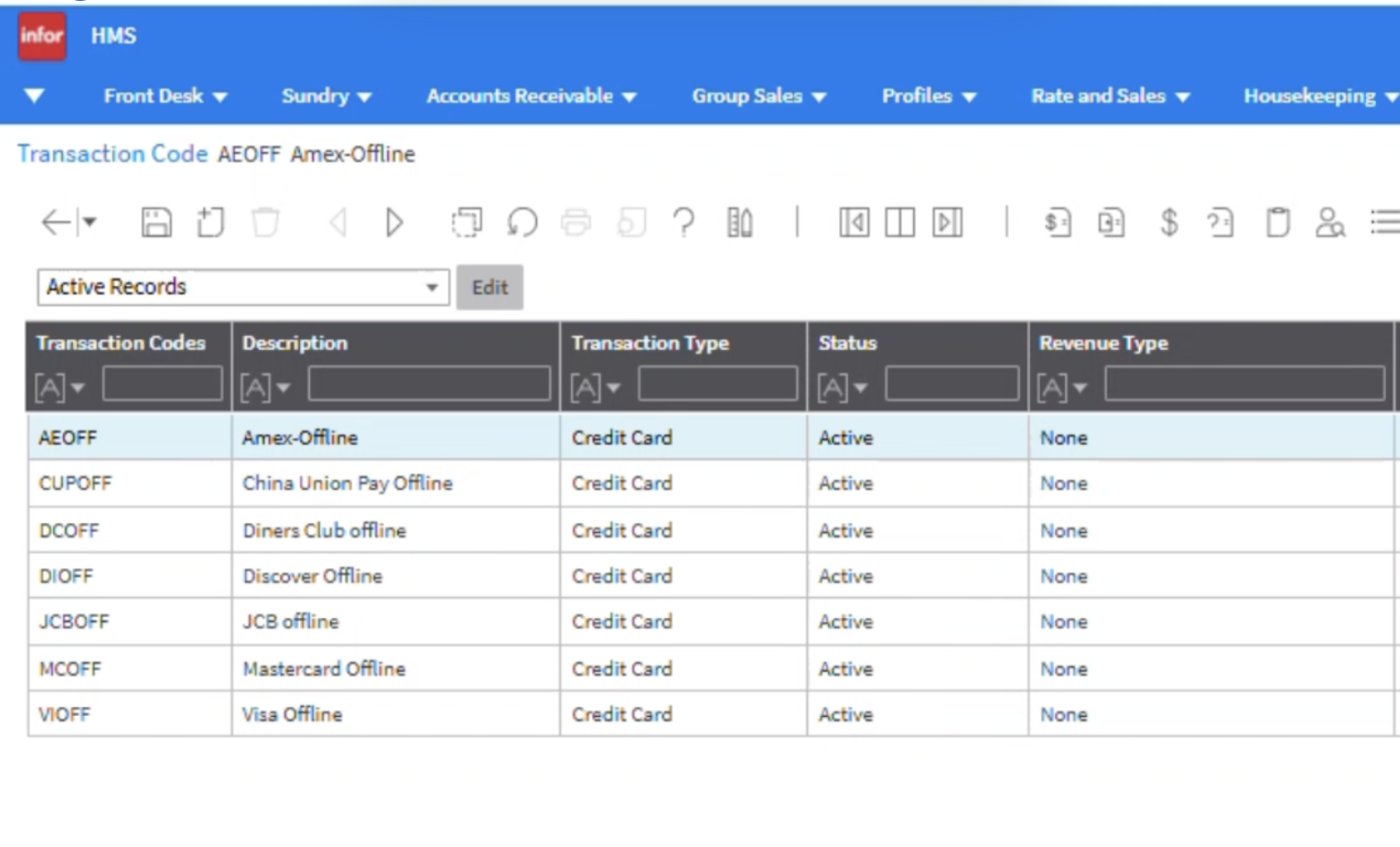Open the Help question mark icon
Image resolution: width=1400 pixels, height=847 pixels.
point(683,222)
